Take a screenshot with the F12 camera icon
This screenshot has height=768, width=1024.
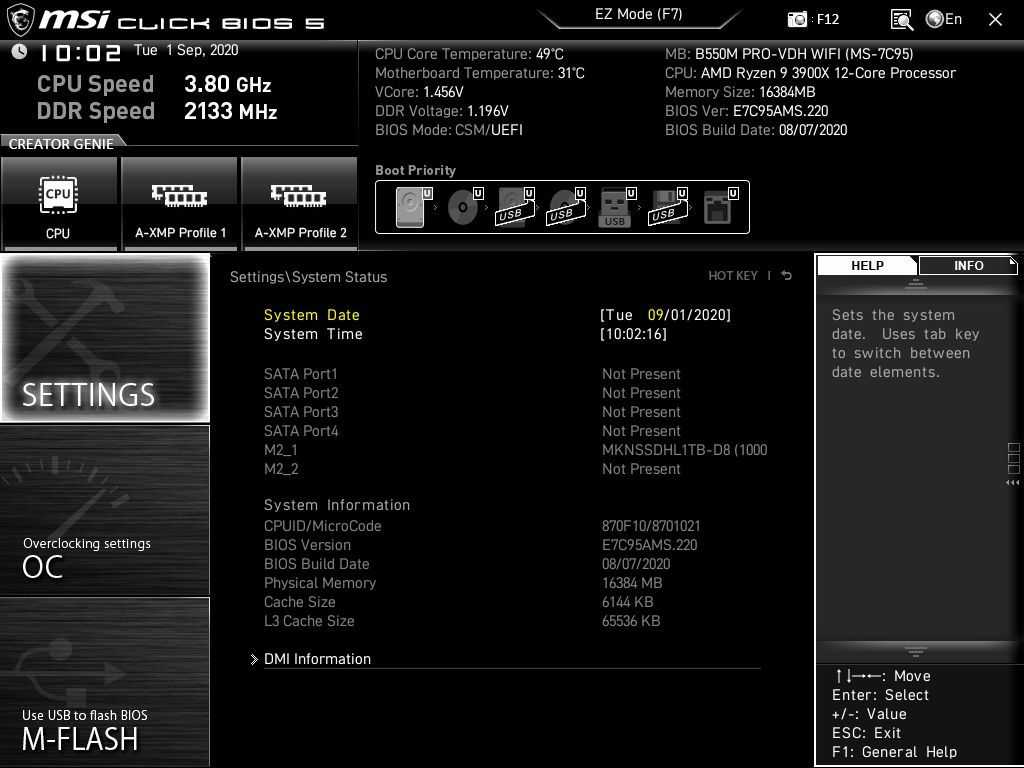(x=797, y=20)
